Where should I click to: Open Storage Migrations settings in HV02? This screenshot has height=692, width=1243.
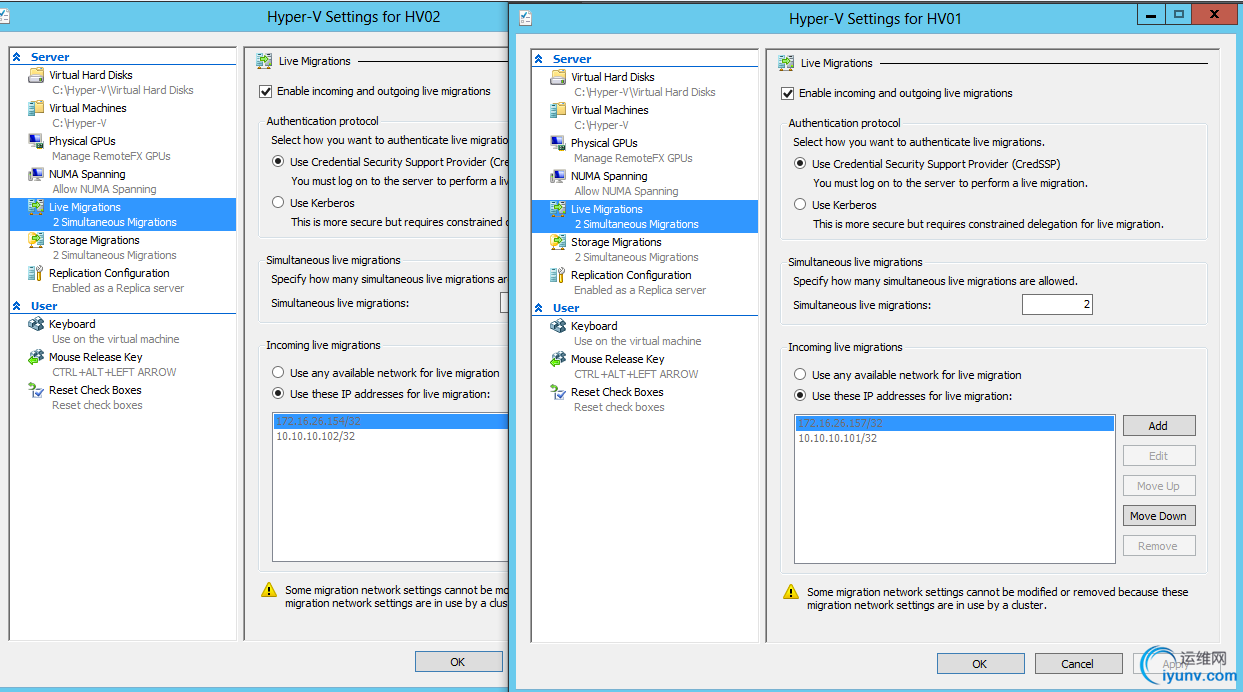click(x=123, y=247)
